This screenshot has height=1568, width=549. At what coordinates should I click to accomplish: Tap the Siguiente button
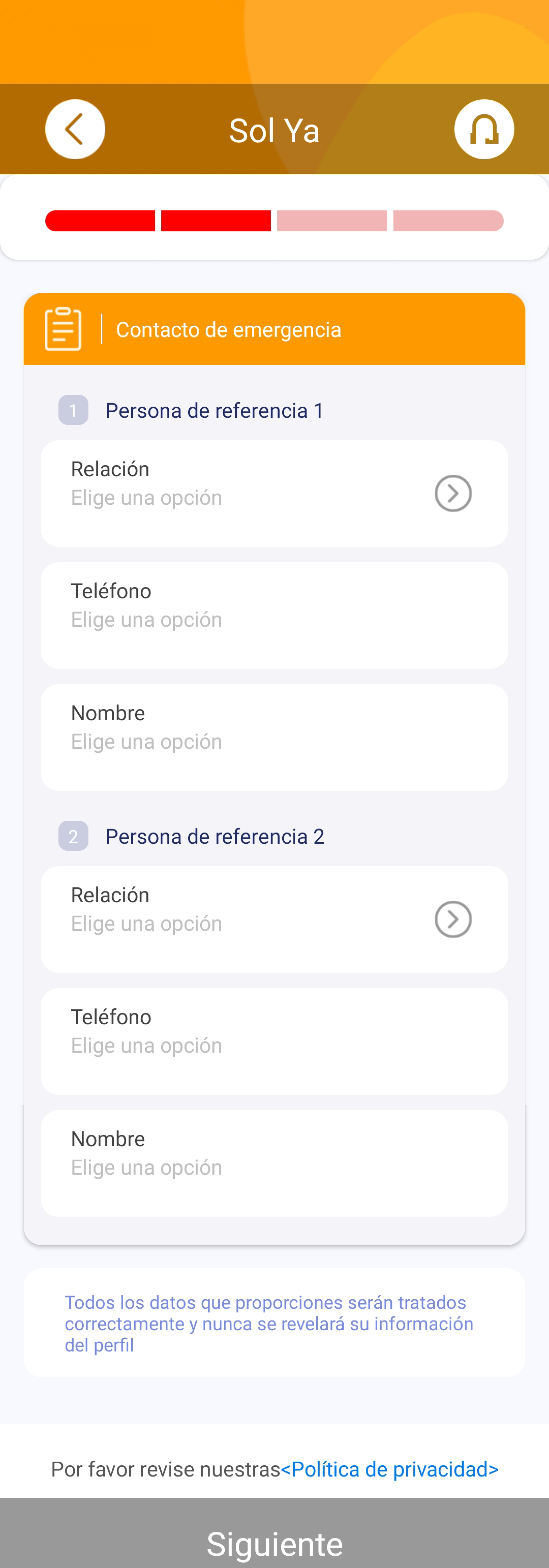[x=274, y=1533]
